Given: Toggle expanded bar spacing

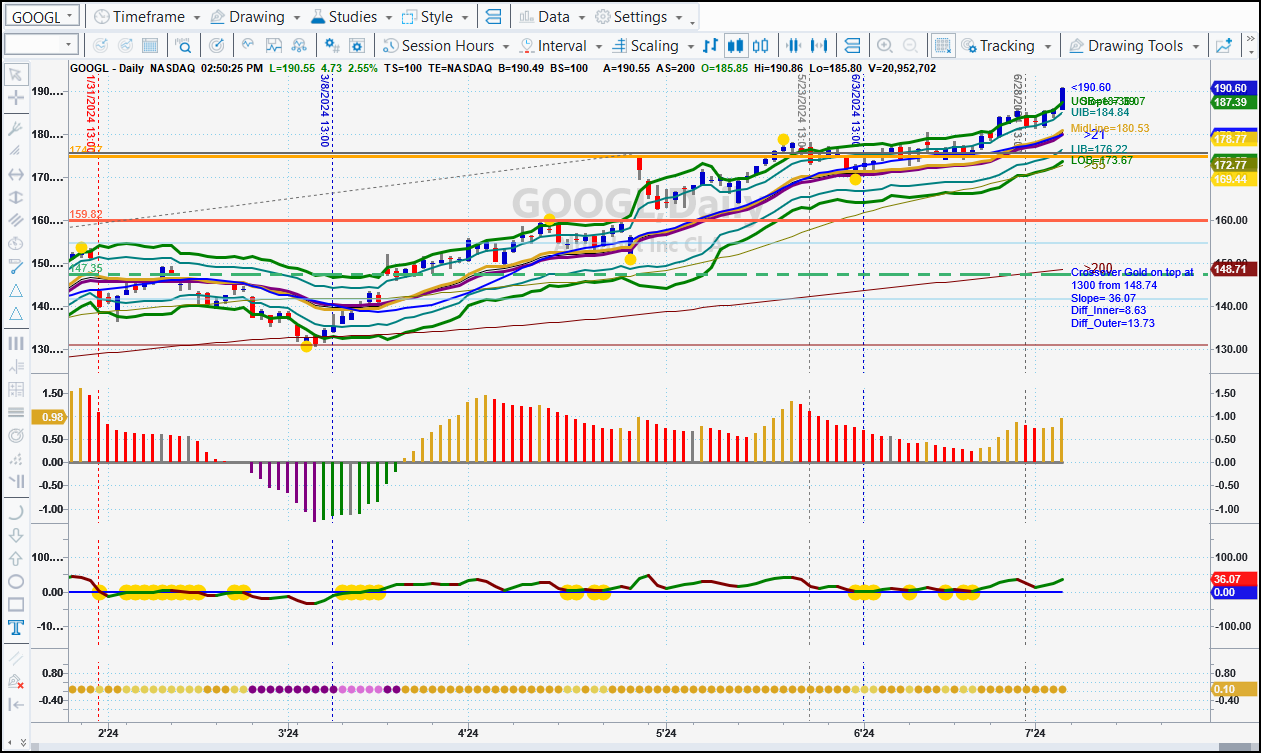Looking at the screenshot, I should coord(820,46).
